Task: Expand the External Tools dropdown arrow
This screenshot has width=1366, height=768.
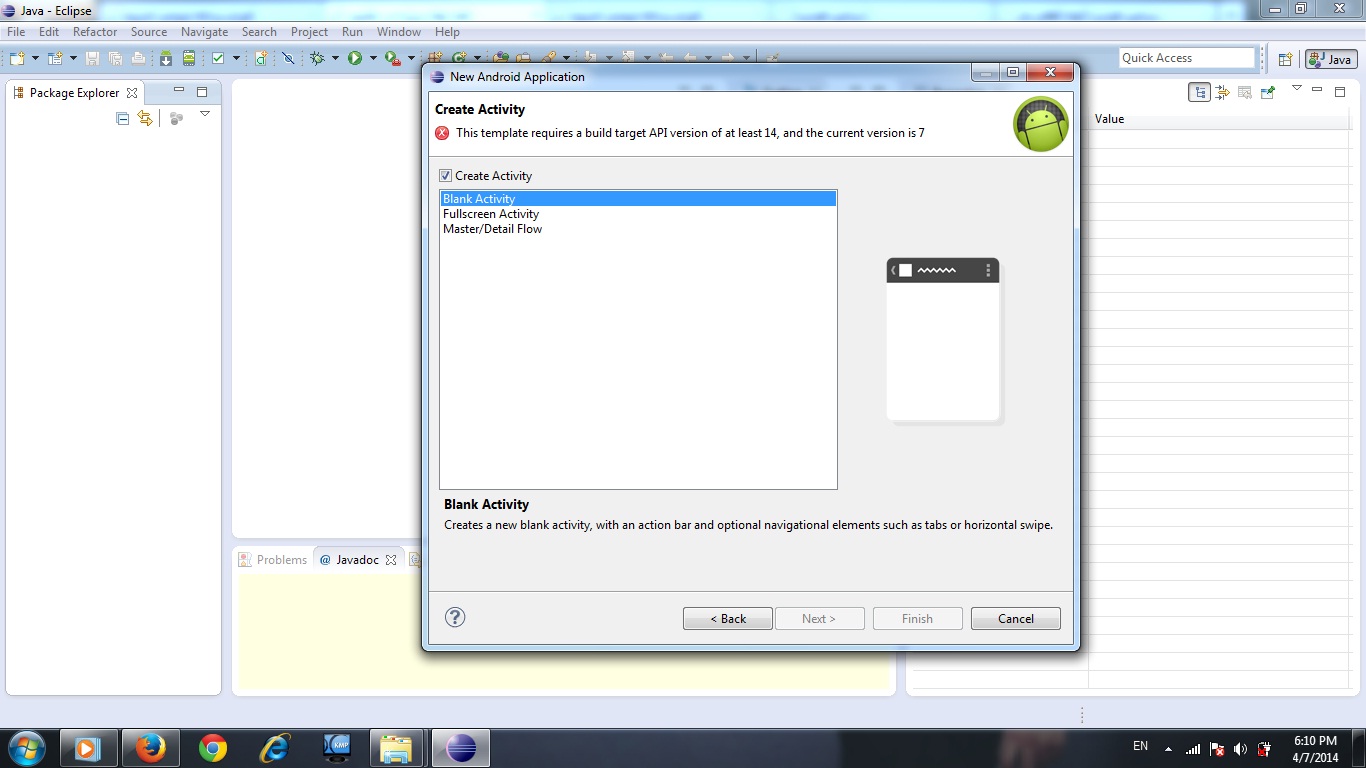Action: (x=411, y=58)
